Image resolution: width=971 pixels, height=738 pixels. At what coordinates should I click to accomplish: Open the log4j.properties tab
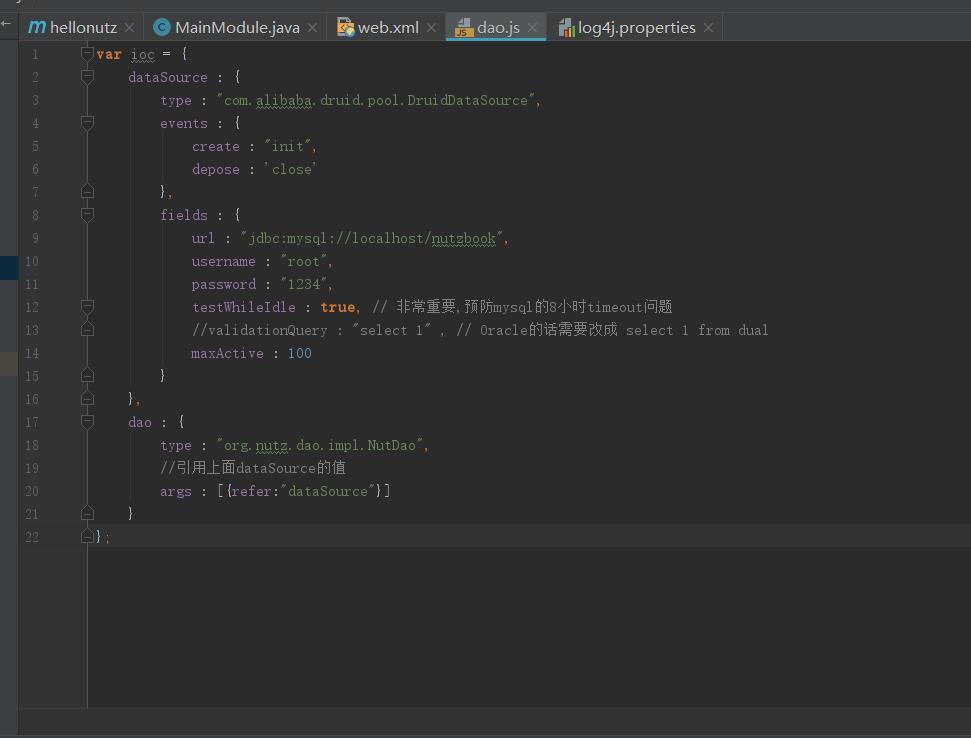coord(635,28)
